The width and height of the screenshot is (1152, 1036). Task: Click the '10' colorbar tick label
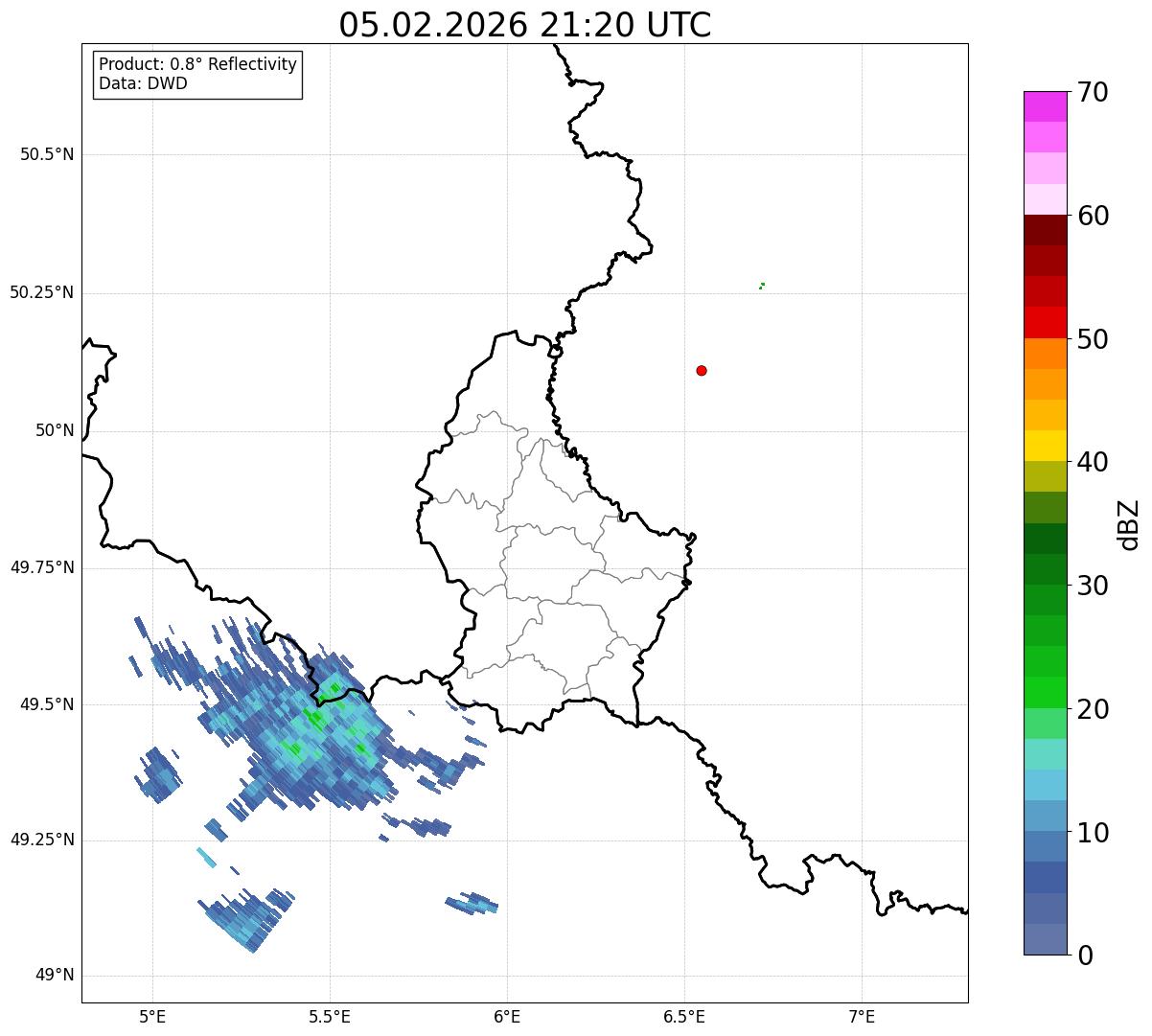(1093, 833)
